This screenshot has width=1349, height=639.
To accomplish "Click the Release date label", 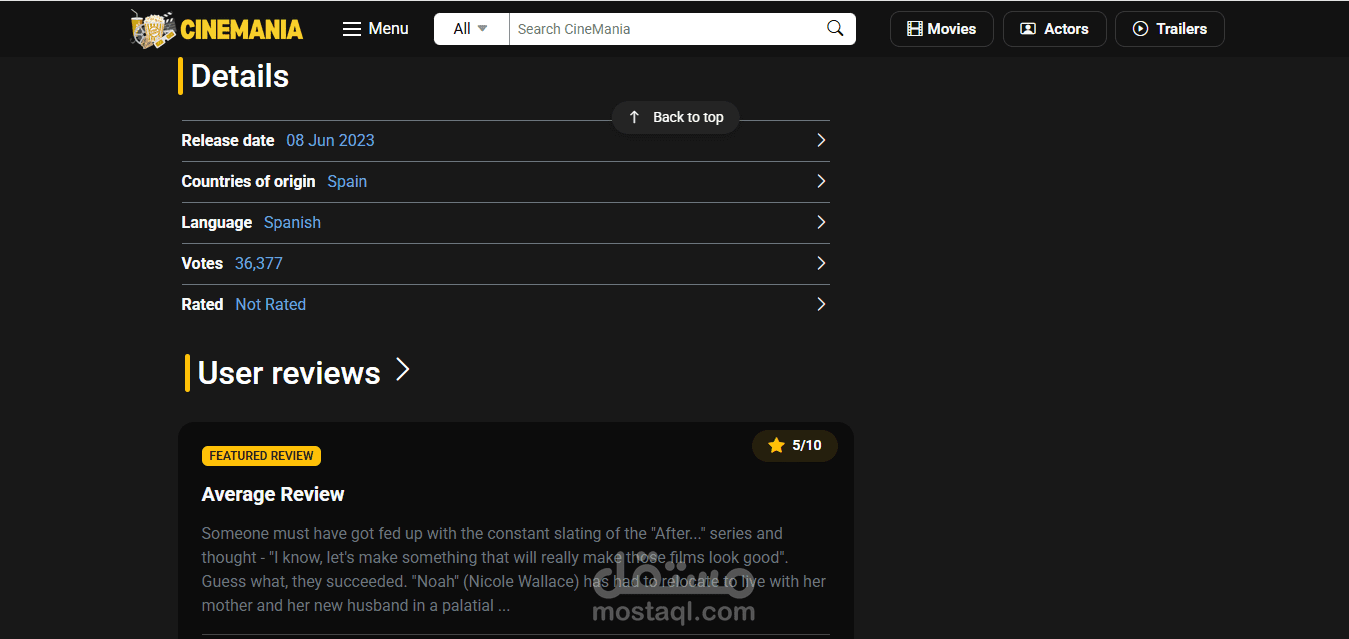I will tap(228, 140).
